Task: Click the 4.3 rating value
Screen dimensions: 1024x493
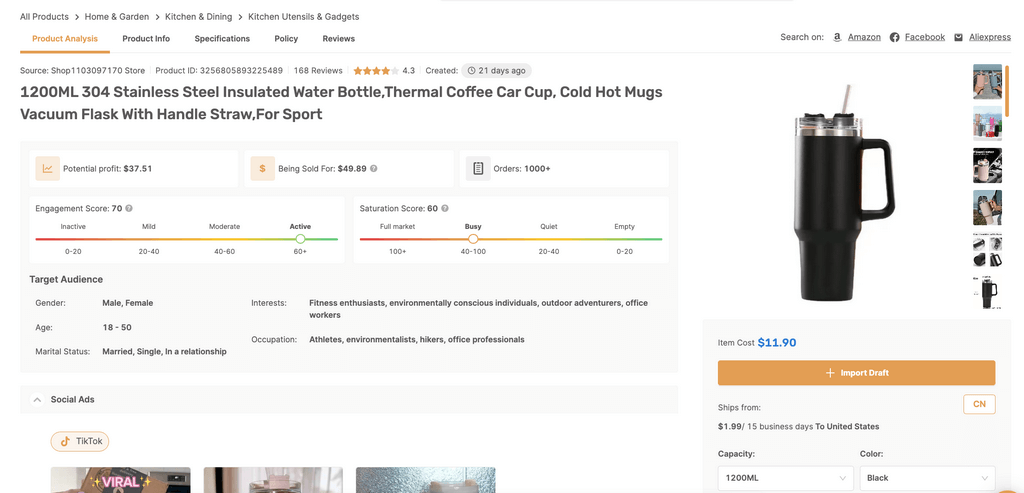Action: click(408, 71)
